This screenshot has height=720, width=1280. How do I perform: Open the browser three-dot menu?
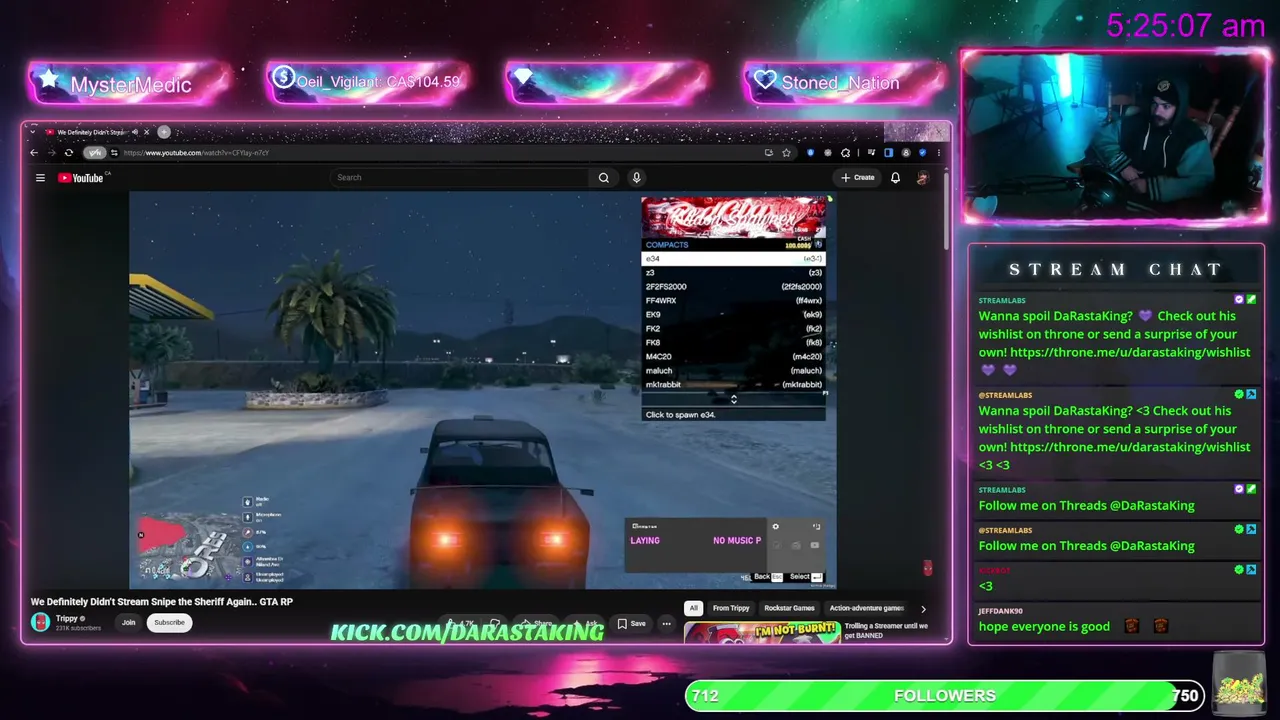pyautogui.click(x=938, y=153)
